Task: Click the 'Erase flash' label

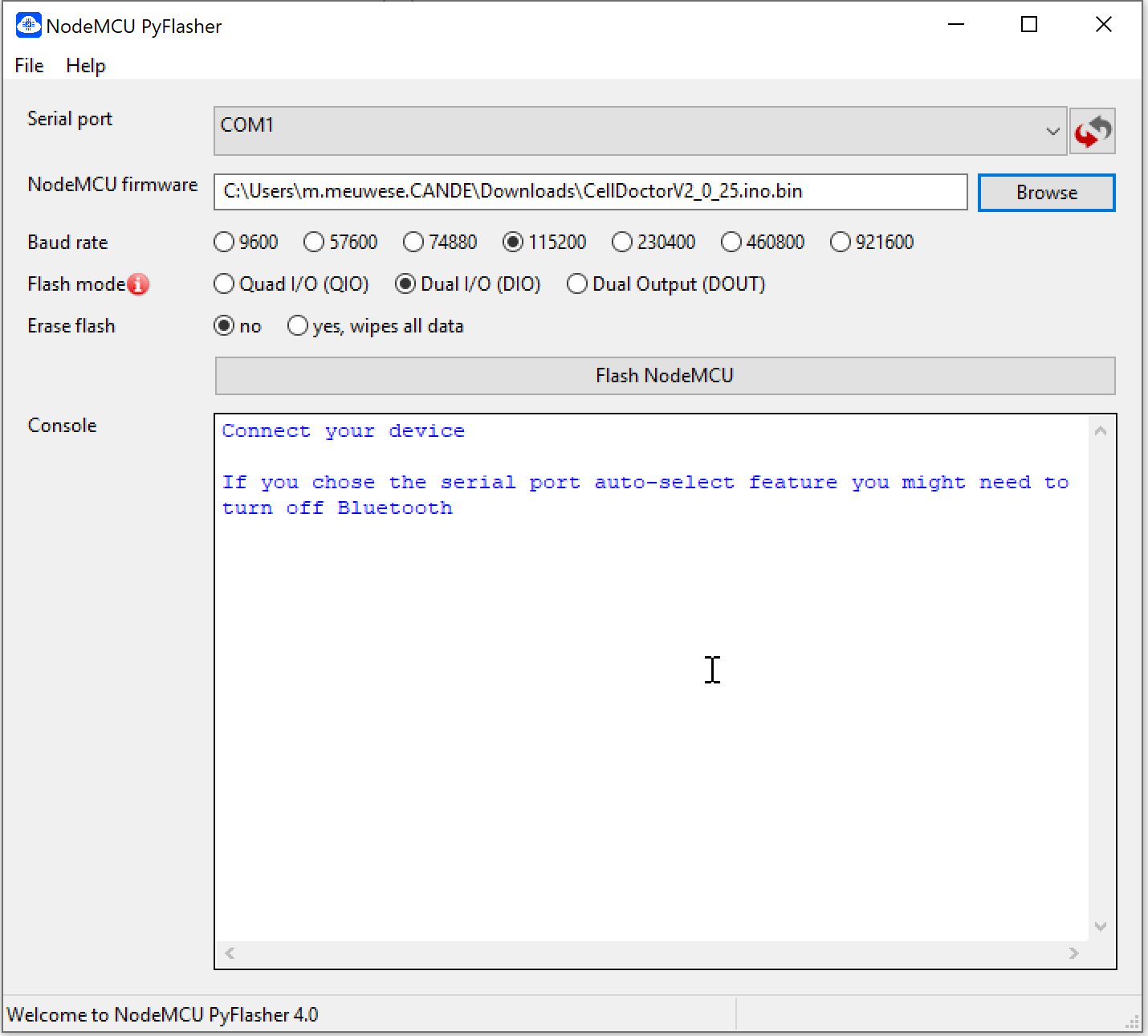Action: tap(71, 326)
